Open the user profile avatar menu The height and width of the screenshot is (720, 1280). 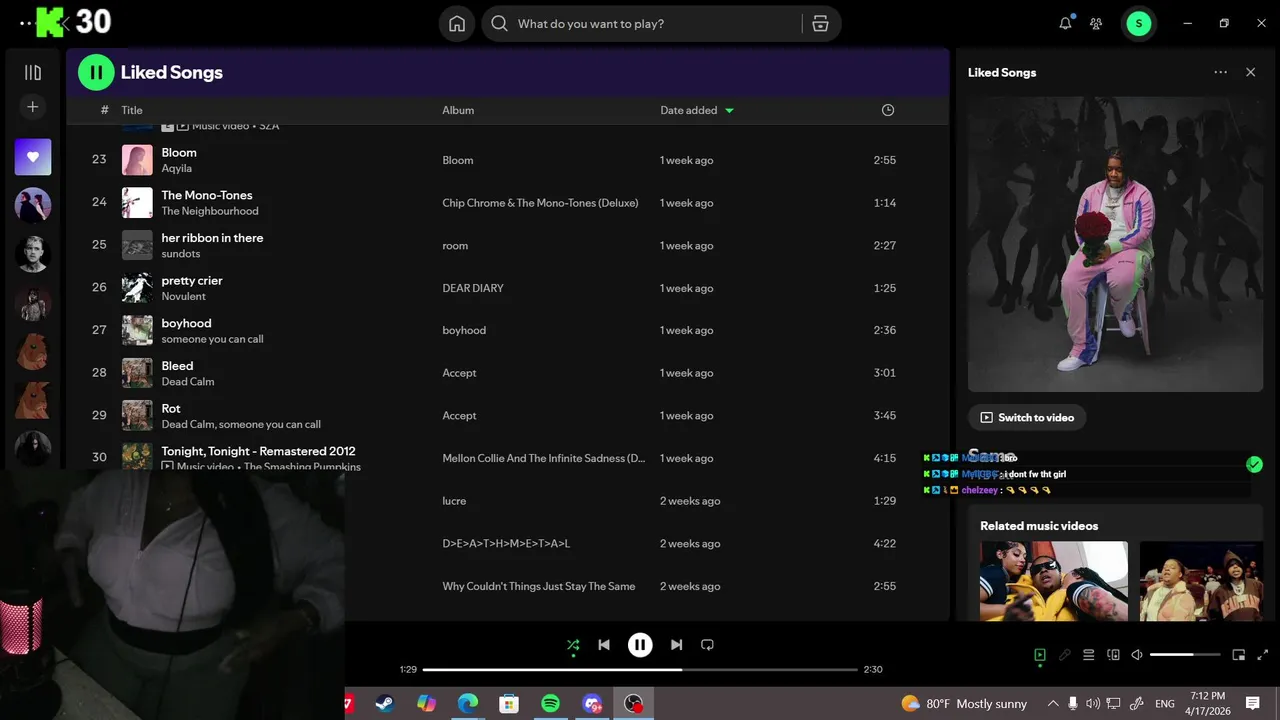point(1138,24)
